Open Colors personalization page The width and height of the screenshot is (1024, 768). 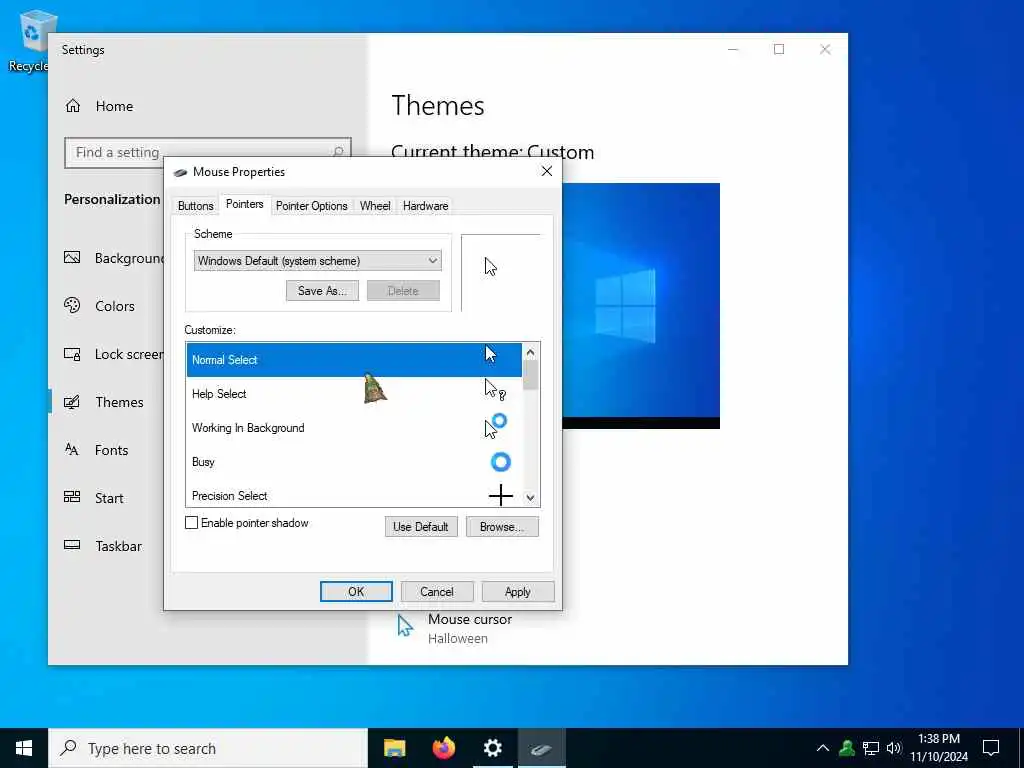99,306
